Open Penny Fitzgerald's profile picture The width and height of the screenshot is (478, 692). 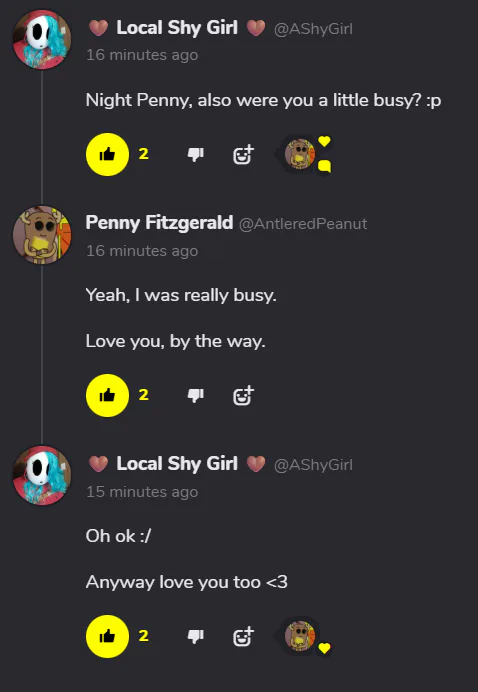pos(42,235)
